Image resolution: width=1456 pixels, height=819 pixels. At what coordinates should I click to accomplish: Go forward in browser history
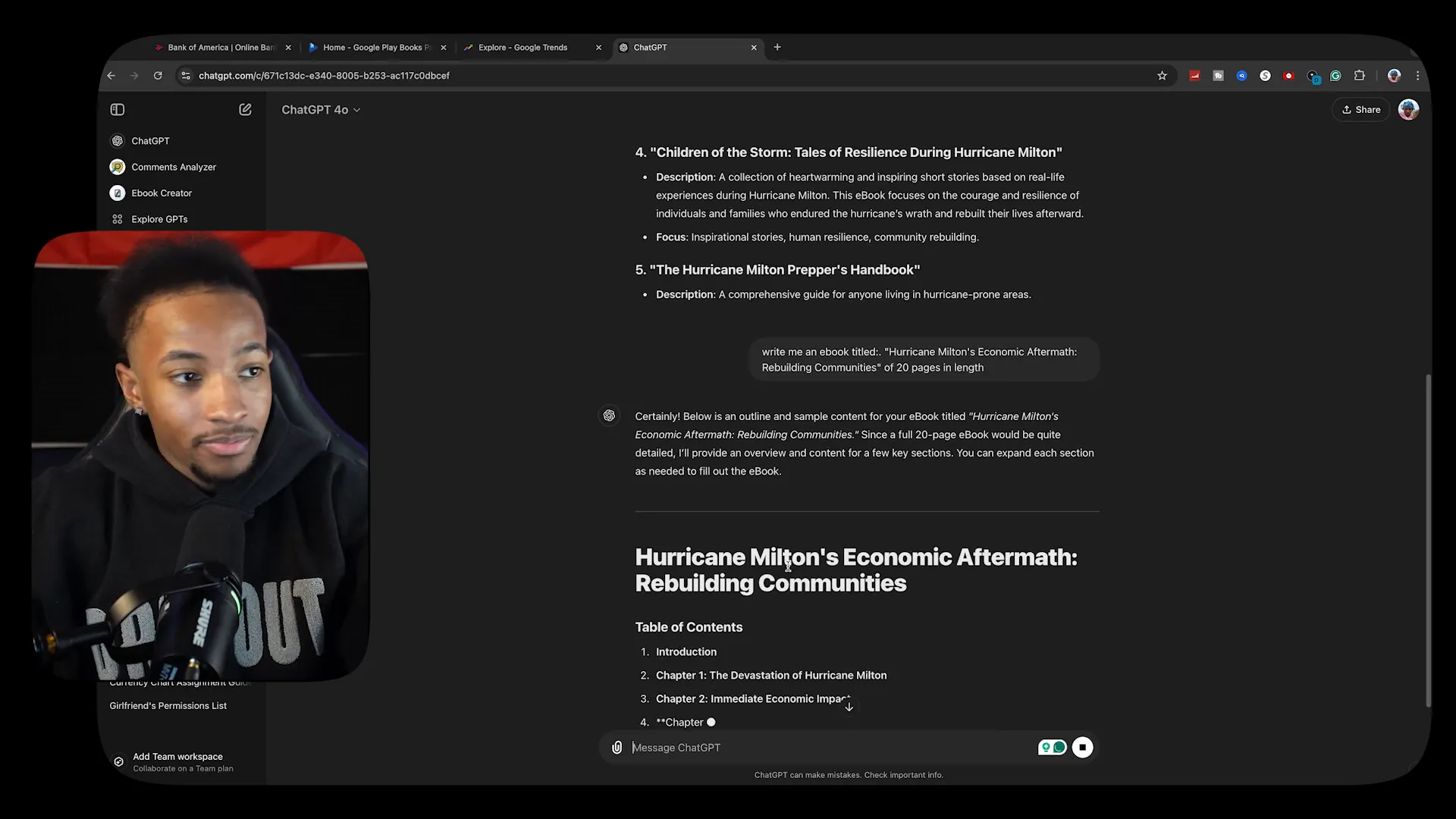(x=134, y=76)
